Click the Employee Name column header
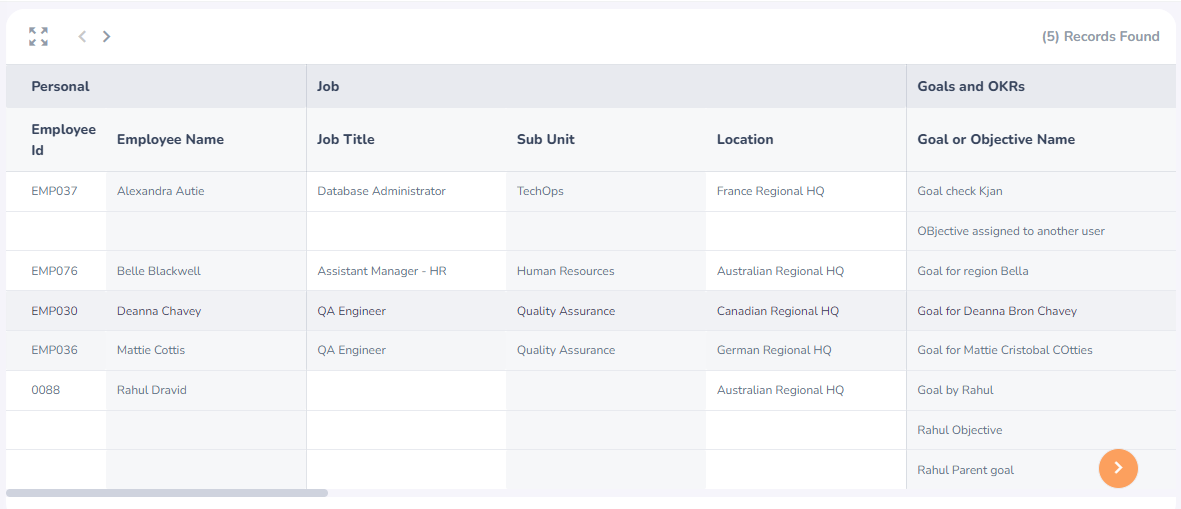Image resolution: width=1181 pixels, height=509 pixels. click(x=170, y=139)
